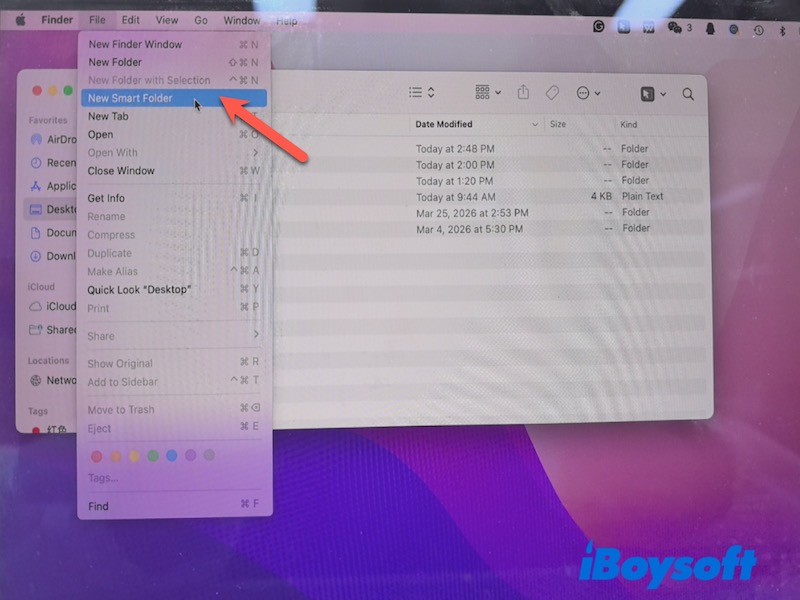Click the Bluetooth icon in menu bar
This screenshot has height=600, width=800.
pyautogui.click(x=781, y=30)
